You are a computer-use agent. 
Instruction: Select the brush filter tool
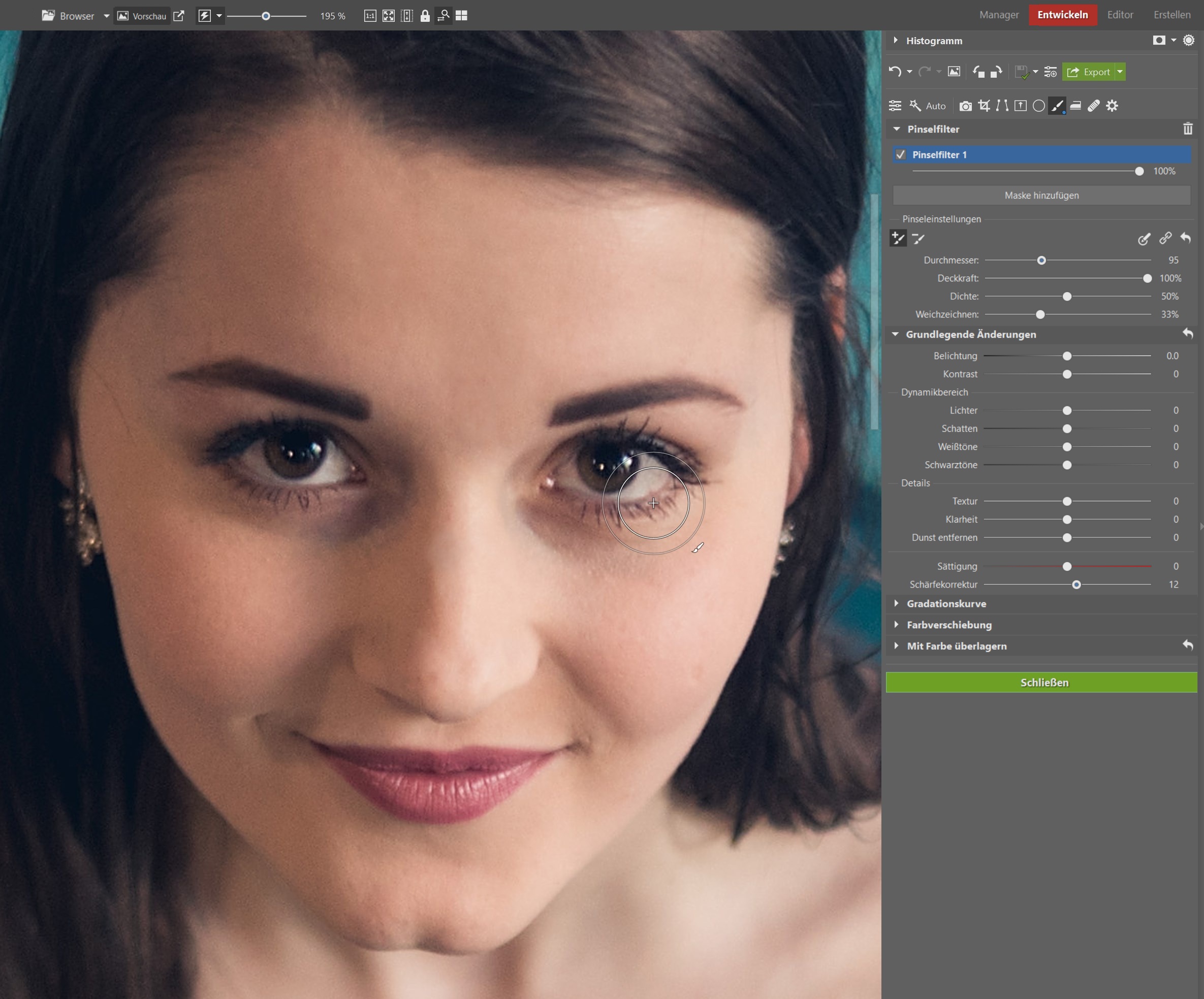pos(1057,106)
